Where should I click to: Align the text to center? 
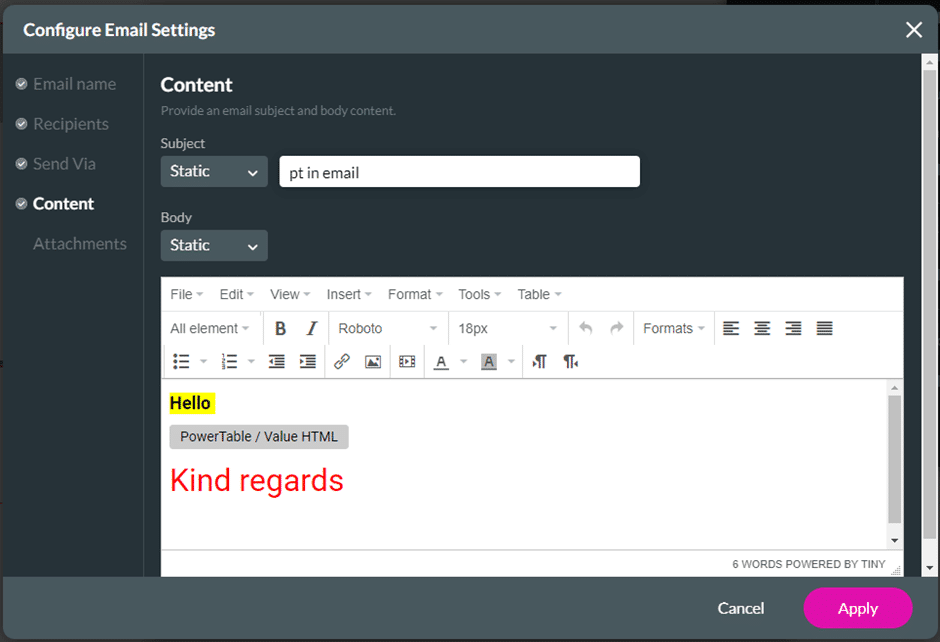762,328
